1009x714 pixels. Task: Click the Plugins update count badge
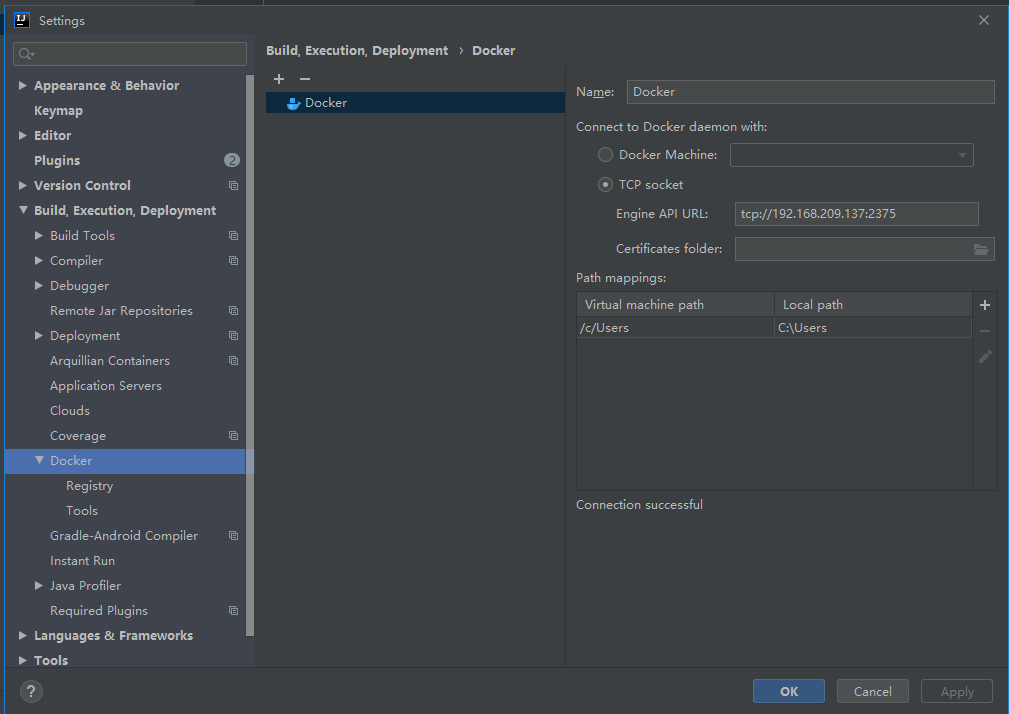click(232, 160)
